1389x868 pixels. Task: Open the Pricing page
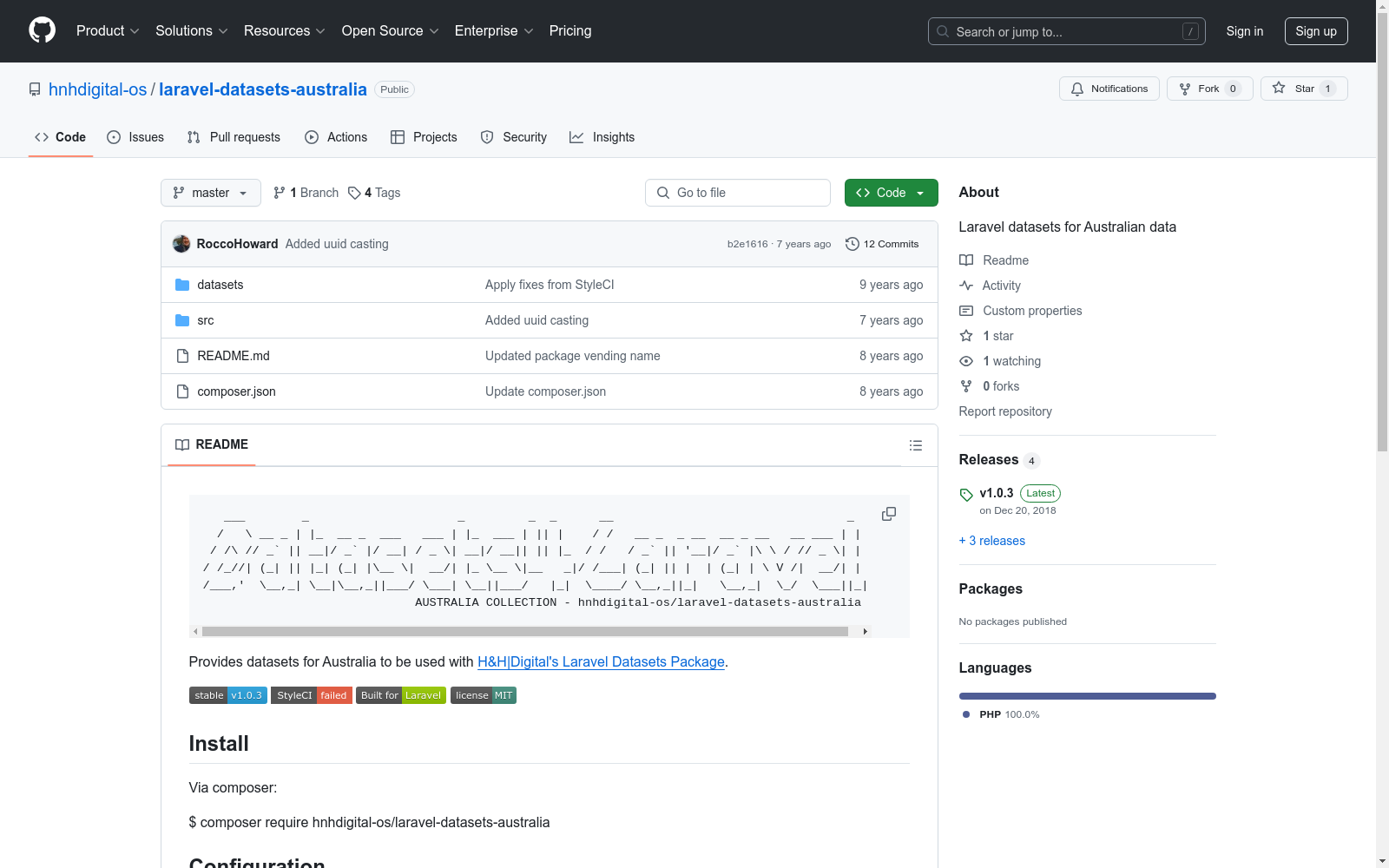click(570, 30)
